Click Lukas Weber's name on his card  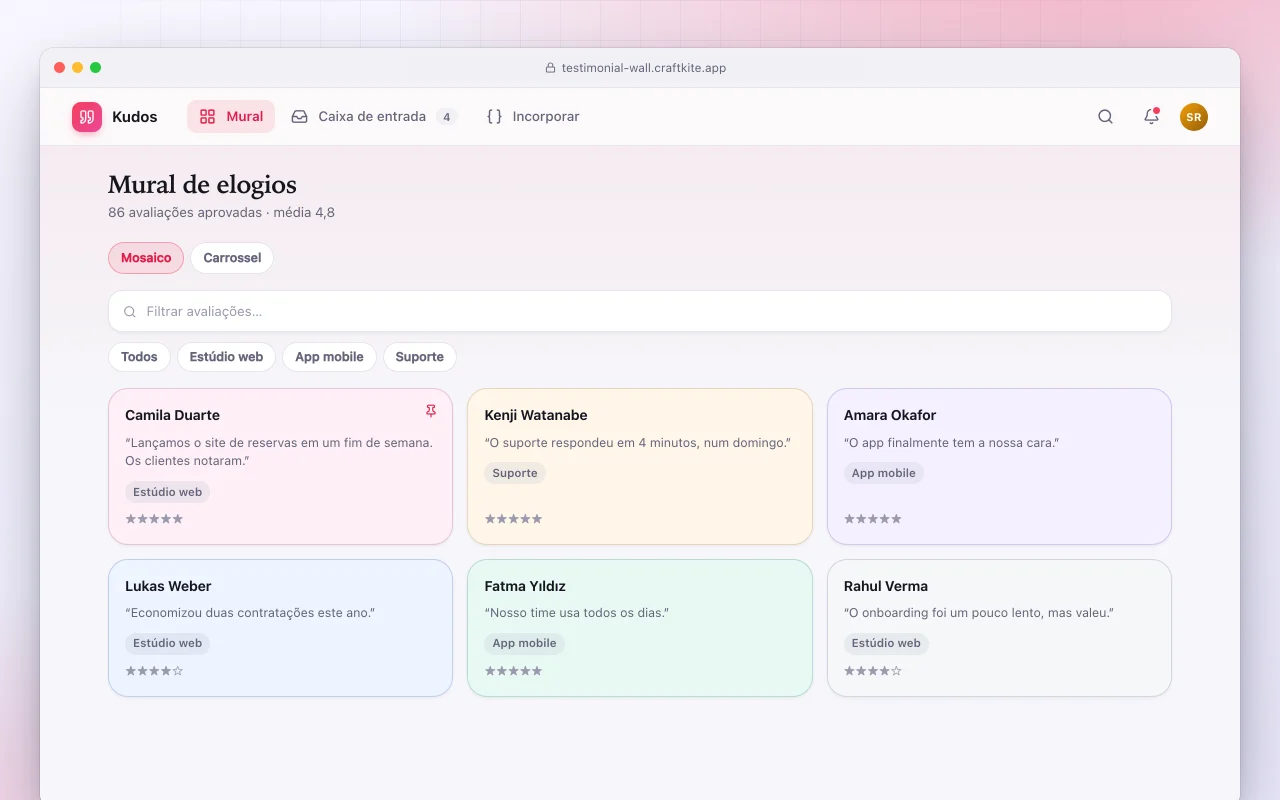tap(168, 586)
